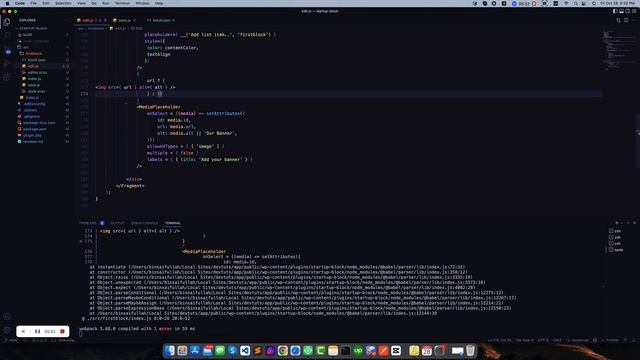This screenshot has width=640, height=360.
Task: Open Skype from the Dock
Action: pos(233,351)
